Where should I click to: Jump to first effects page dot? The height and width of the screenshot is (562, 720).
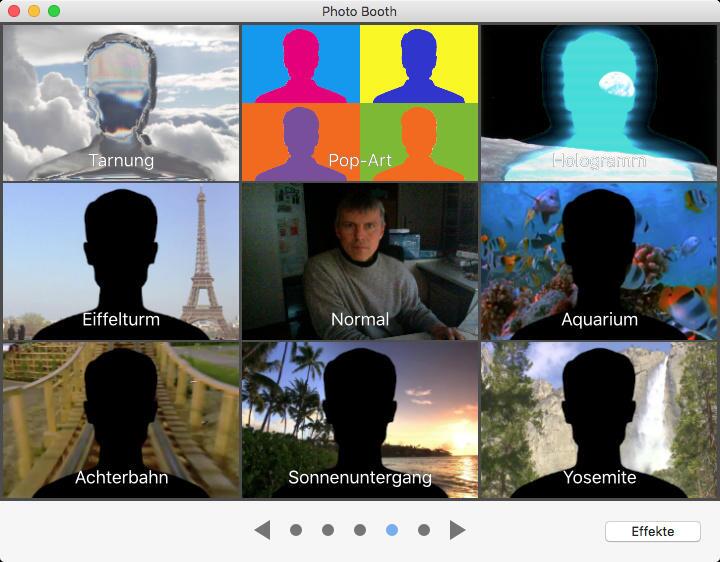click(x=296, y=530)
